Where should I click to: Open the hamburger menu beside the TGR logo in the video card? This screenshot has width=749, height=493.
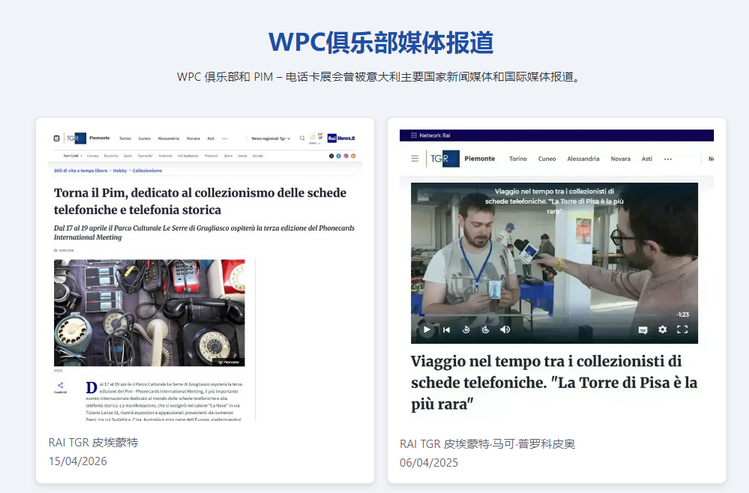pyautogui.click(x=415, y=159)
